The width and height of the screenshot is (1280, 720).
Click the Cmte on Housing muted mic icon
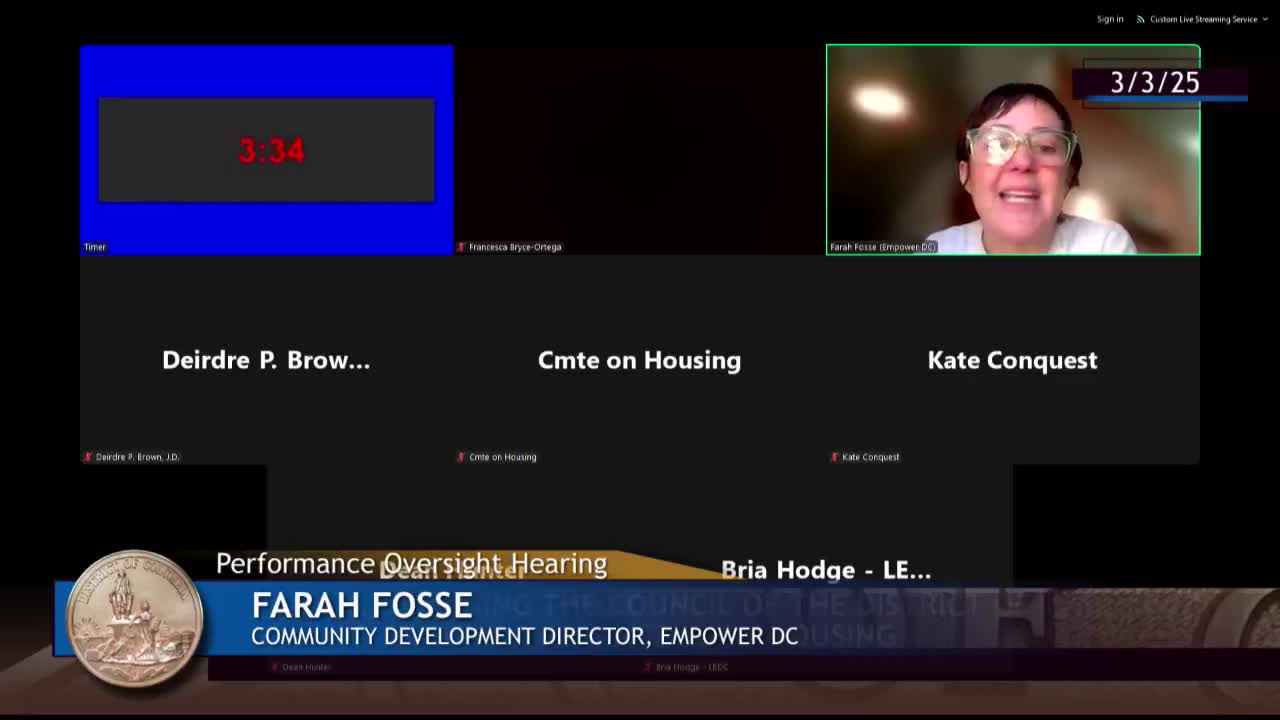pyautogui.click(x=461, y=457)
